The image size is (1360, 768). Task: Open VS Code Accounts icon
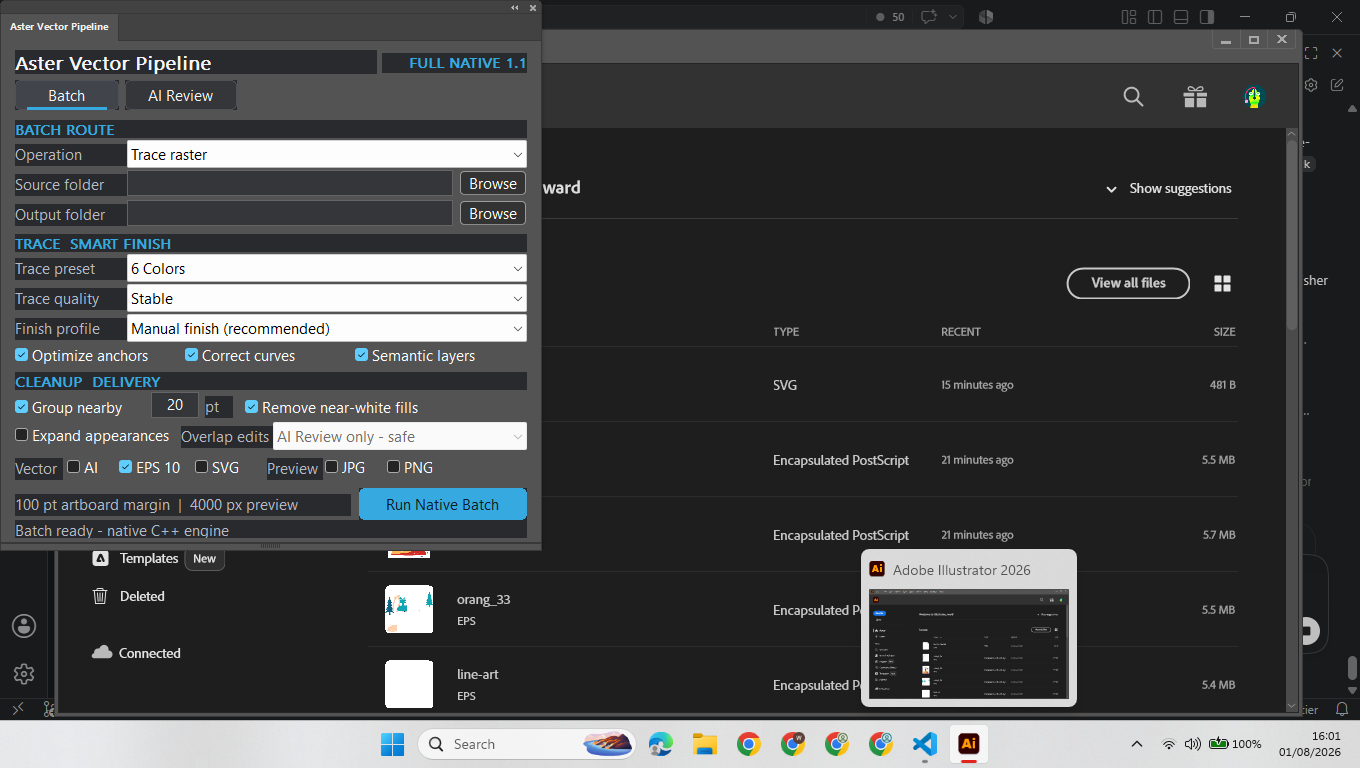24,626
